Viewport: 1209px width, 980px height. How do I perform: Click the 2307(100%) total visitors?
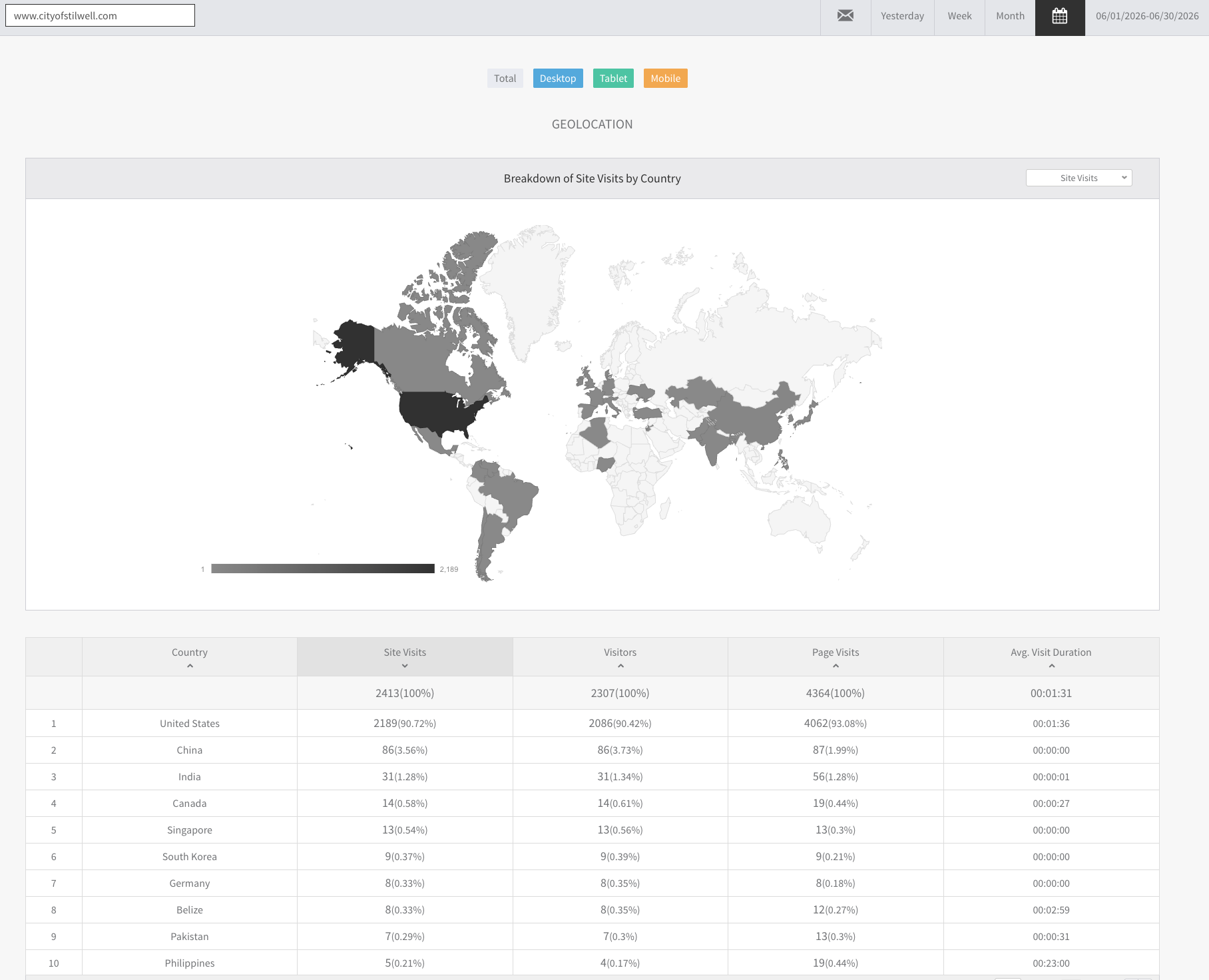click(x=620, y=693)
